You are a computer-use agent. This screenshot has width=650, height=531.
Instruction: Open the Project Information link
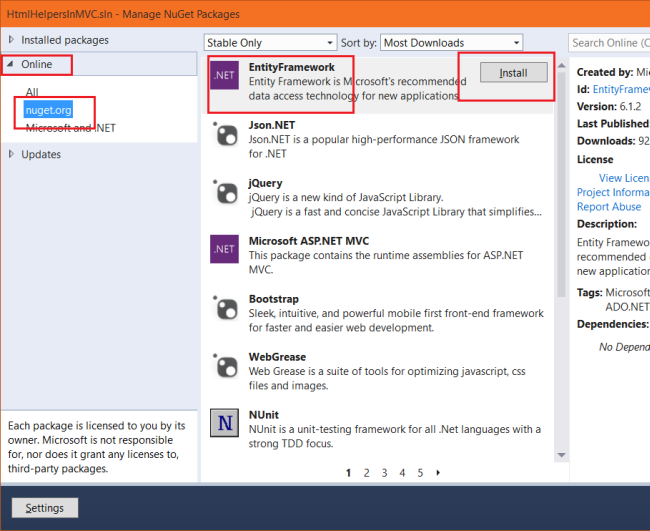(613, 192)
